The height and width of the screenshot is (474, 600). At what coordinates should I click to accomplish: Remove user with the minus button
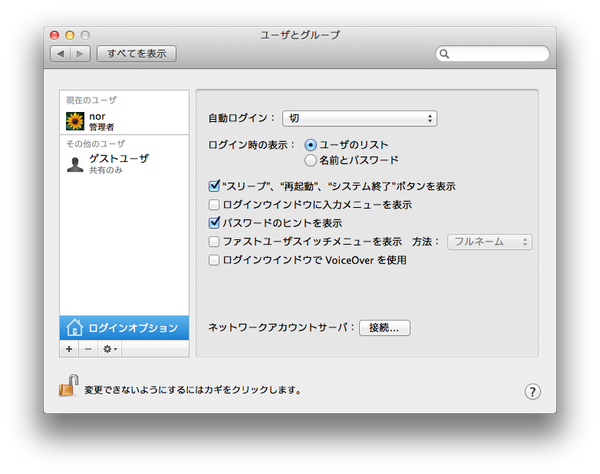coord(88,349)
